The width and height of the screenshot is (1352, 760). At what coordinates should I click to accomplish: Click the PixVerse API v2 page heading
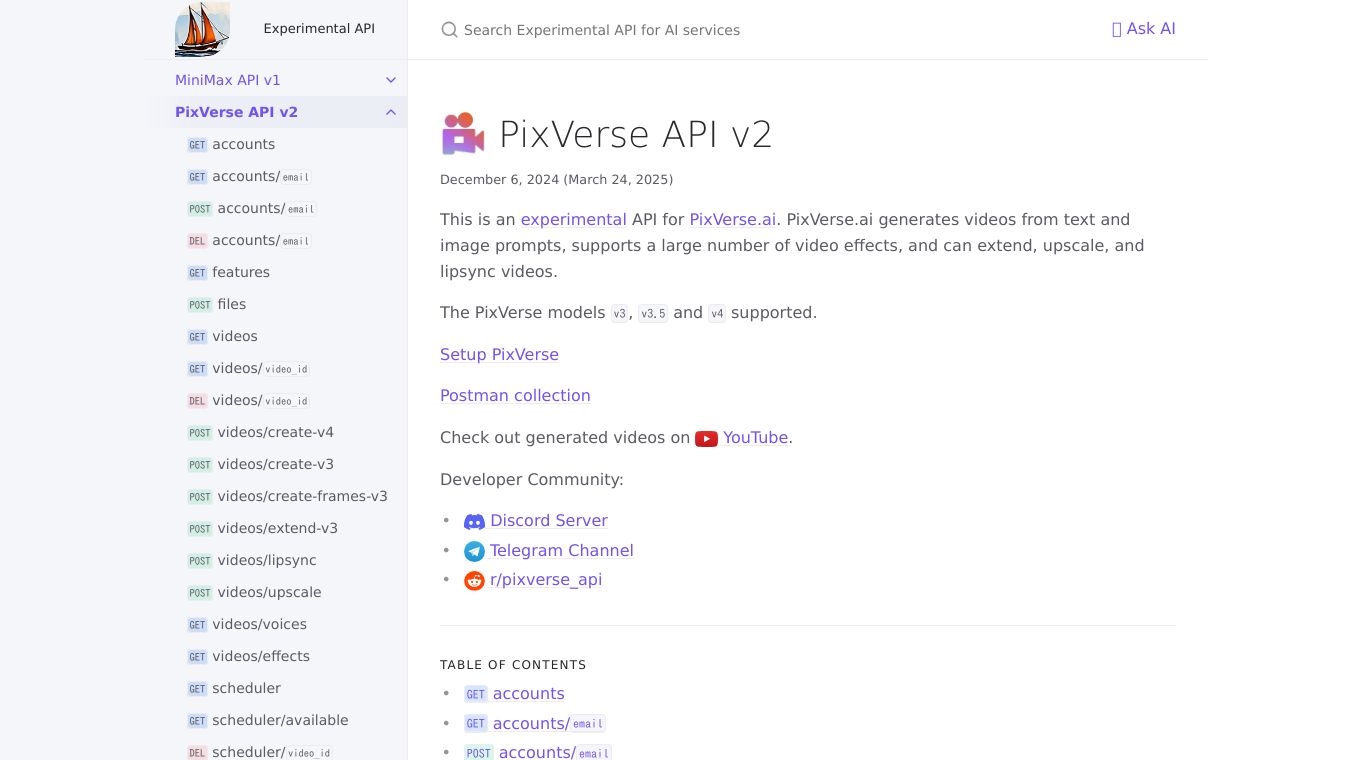[636, 134]
